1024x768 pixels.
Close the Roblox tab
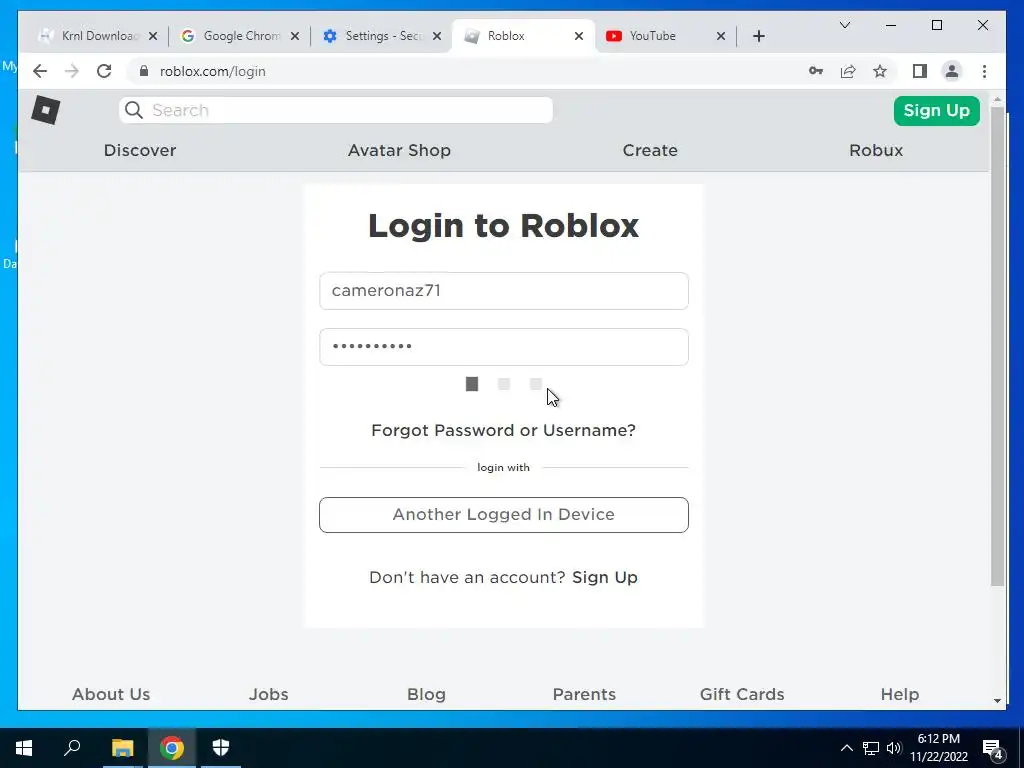(579, 36)
